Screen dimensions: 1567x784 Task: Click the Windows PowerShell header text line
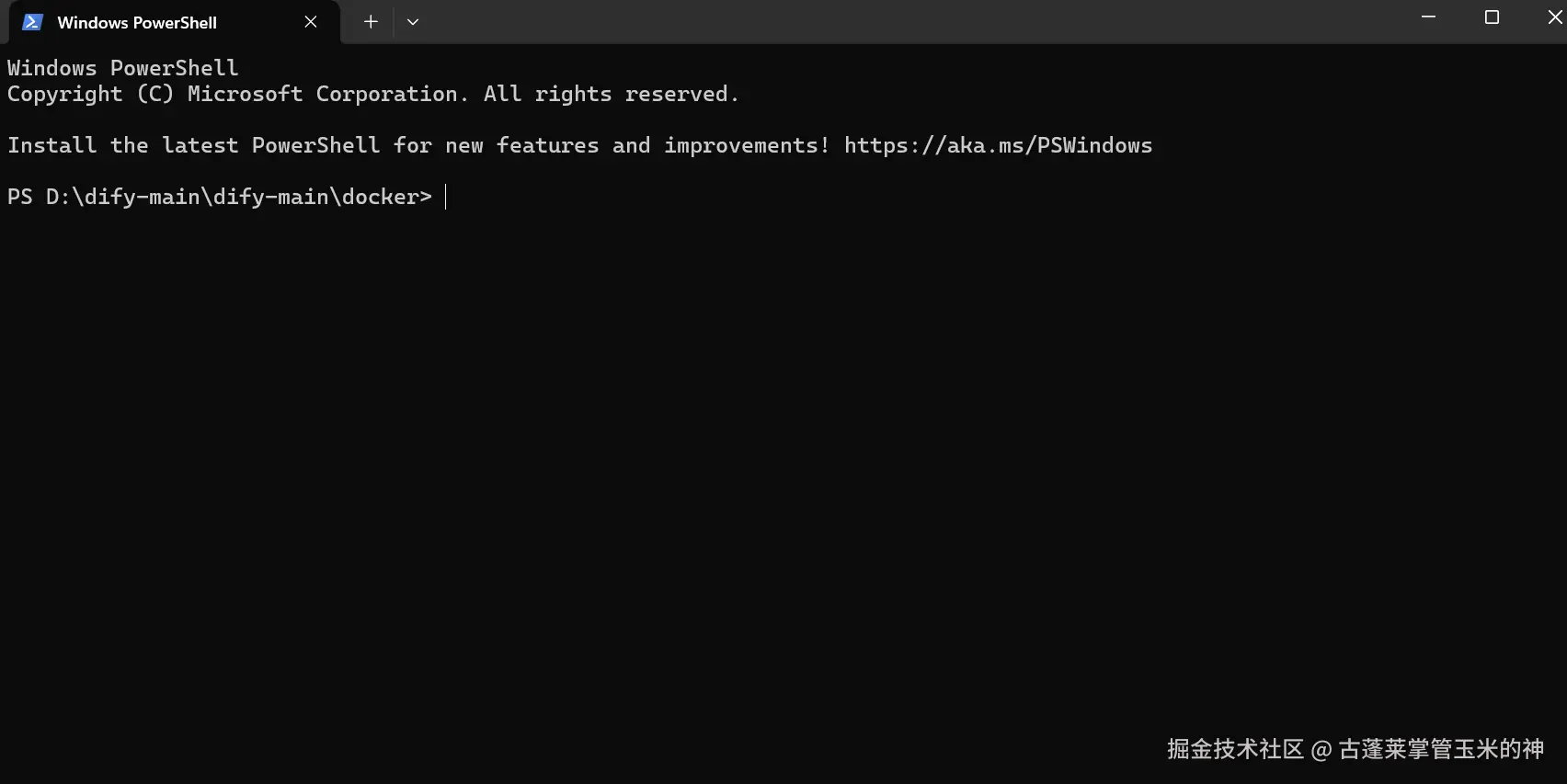pos(122,68)
